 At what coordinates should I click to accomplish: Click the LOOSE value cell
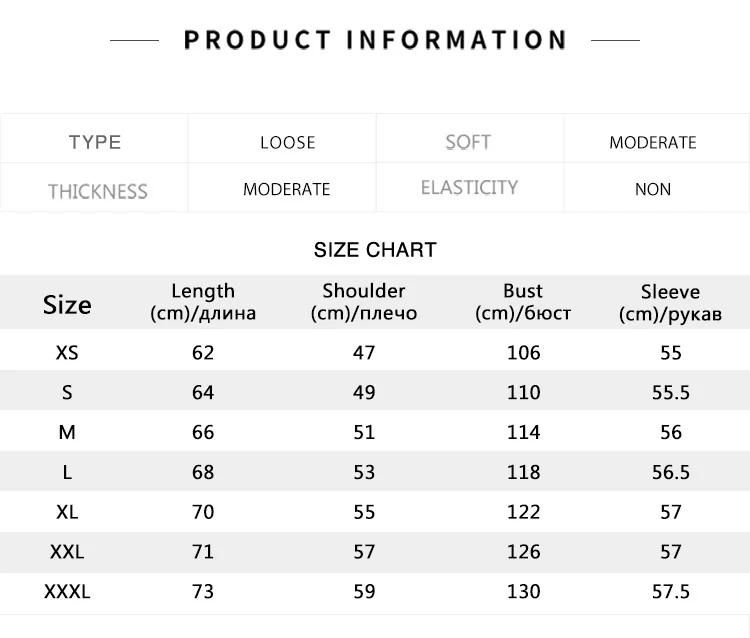click(x=287, y=142)
